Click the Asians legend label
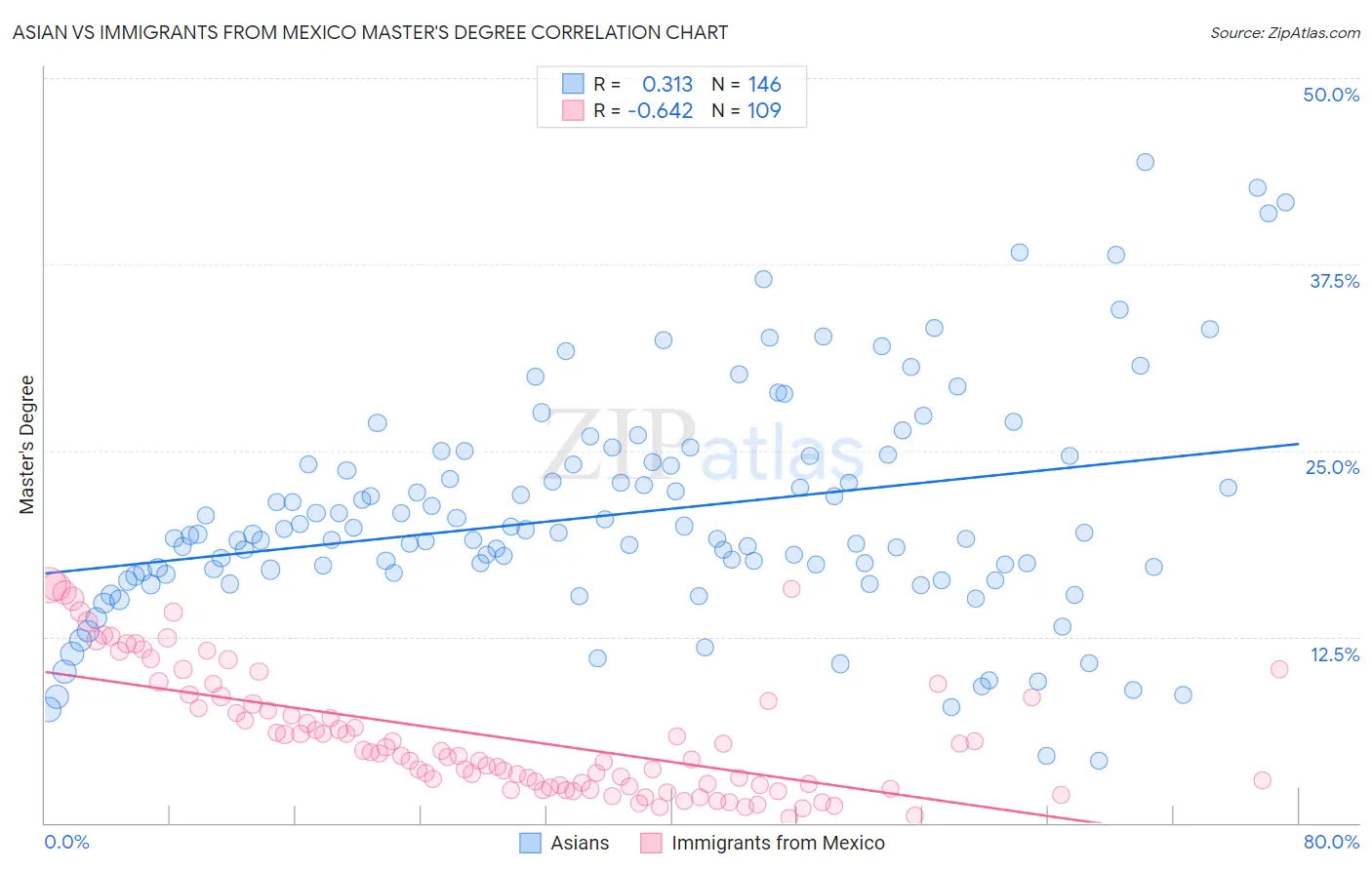This screenshot has width=1372, height=870. [580, 843]
